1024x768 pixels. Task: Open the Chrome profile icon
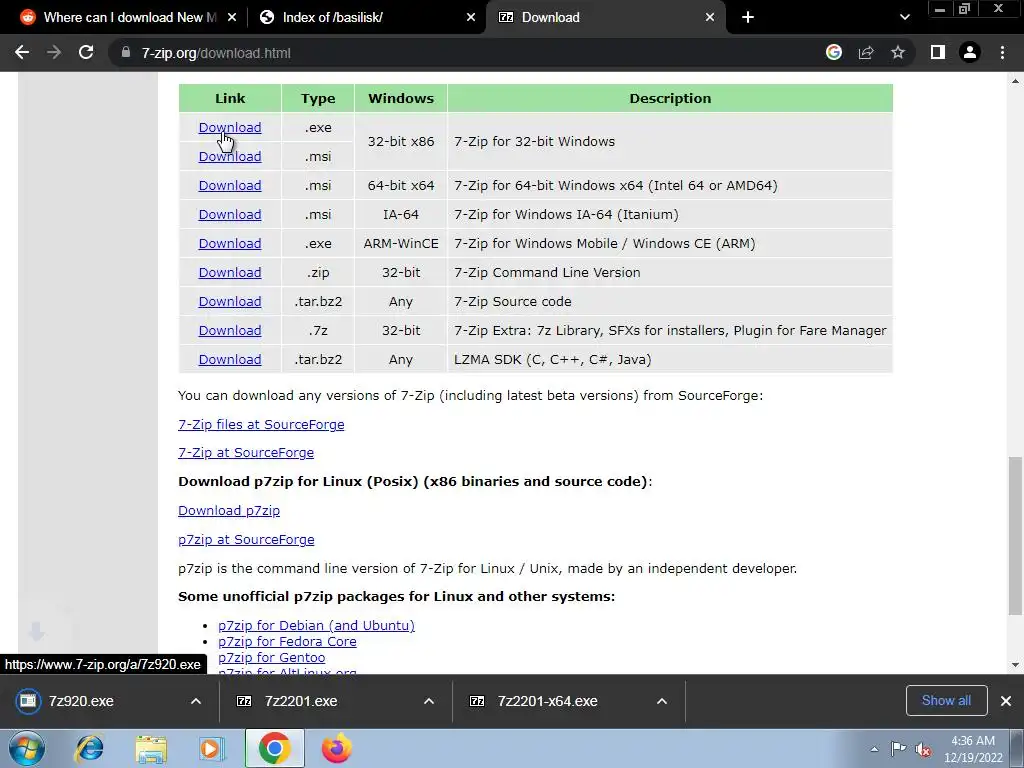970,53
